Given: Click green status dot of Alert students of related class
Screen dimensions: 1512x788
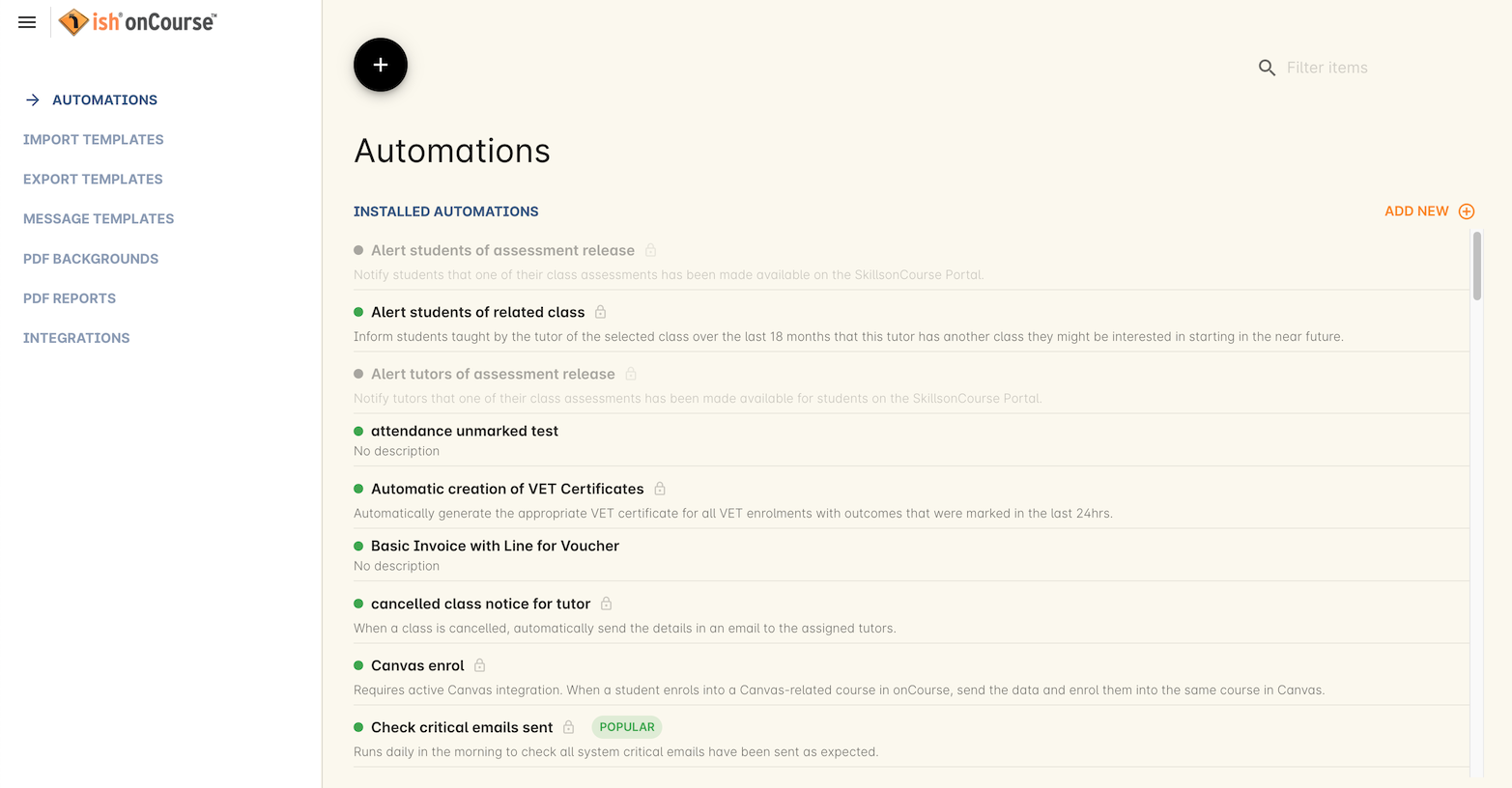Looking at the screenshot, I should pos(358,312).
